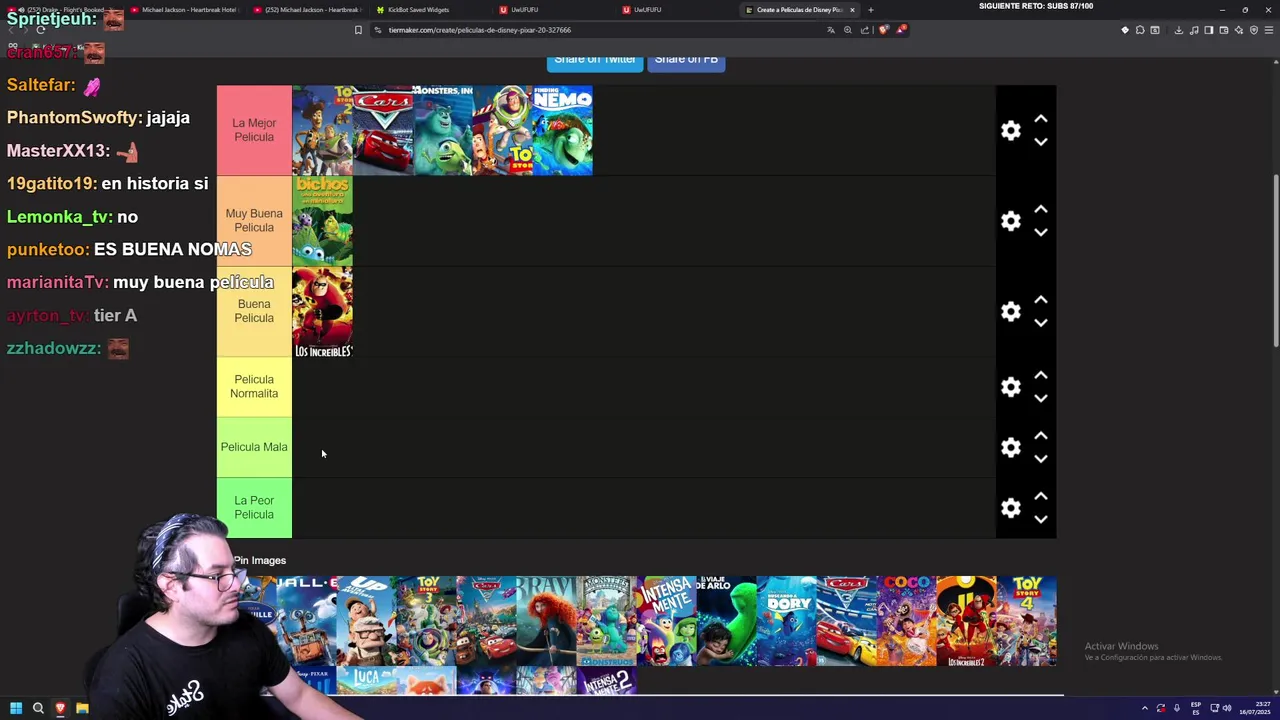The width and height of the screenshot is (1280, 720).
Task: Click the tiermaker.com address bar
Action: (600, 30)
